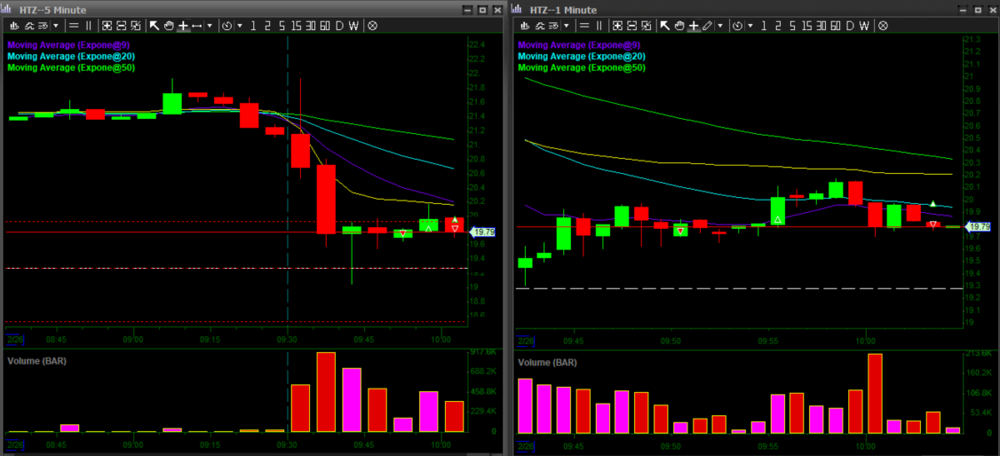Open dropdown after the study icons in 5 Minute chart

55,24
